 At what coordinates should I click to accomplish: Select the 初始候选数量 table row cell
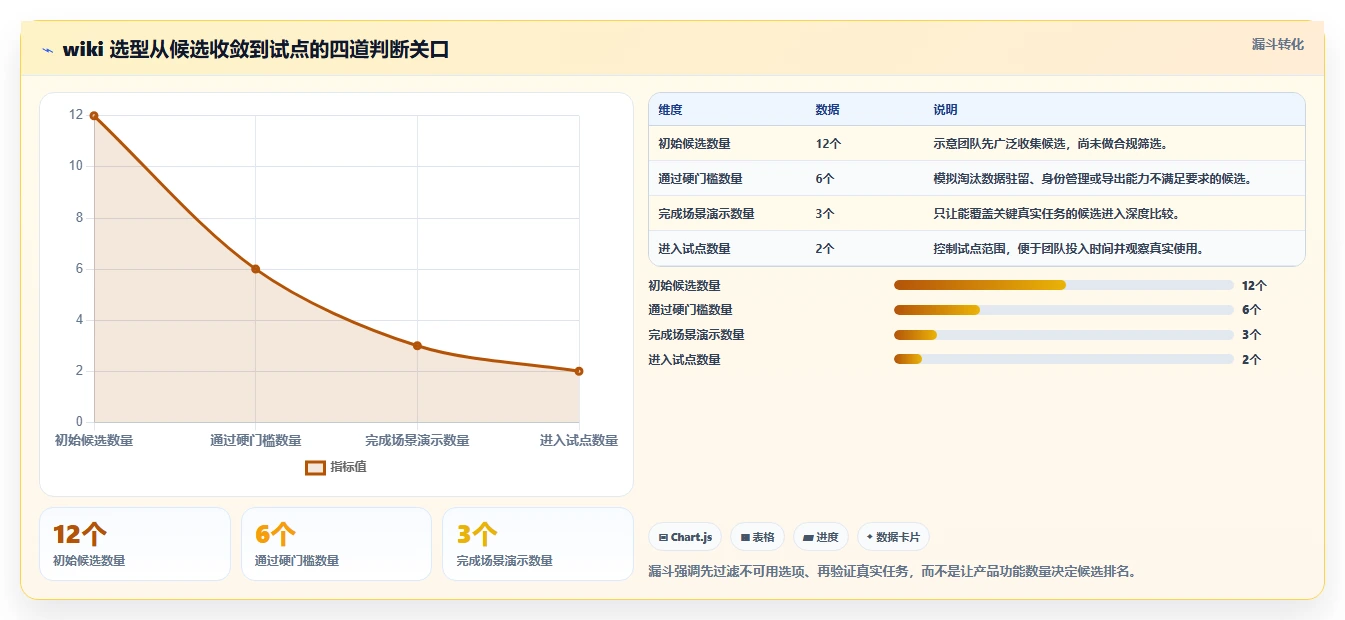click(694, 144)
